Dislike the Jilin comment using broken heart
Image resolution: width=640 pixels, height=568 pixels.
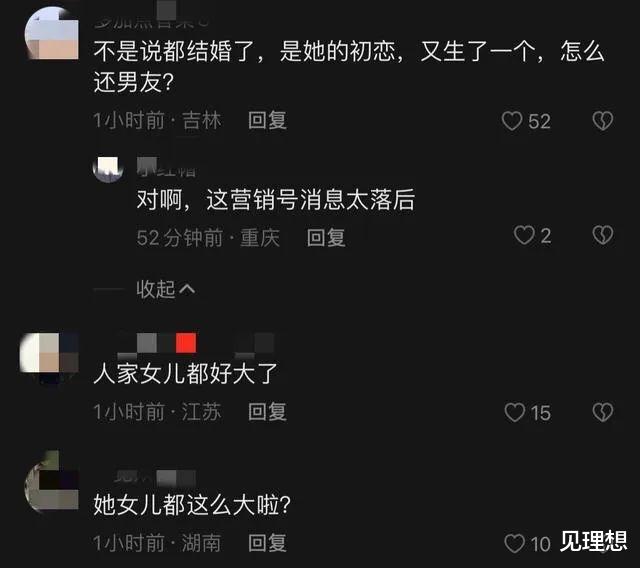[602, 121]
